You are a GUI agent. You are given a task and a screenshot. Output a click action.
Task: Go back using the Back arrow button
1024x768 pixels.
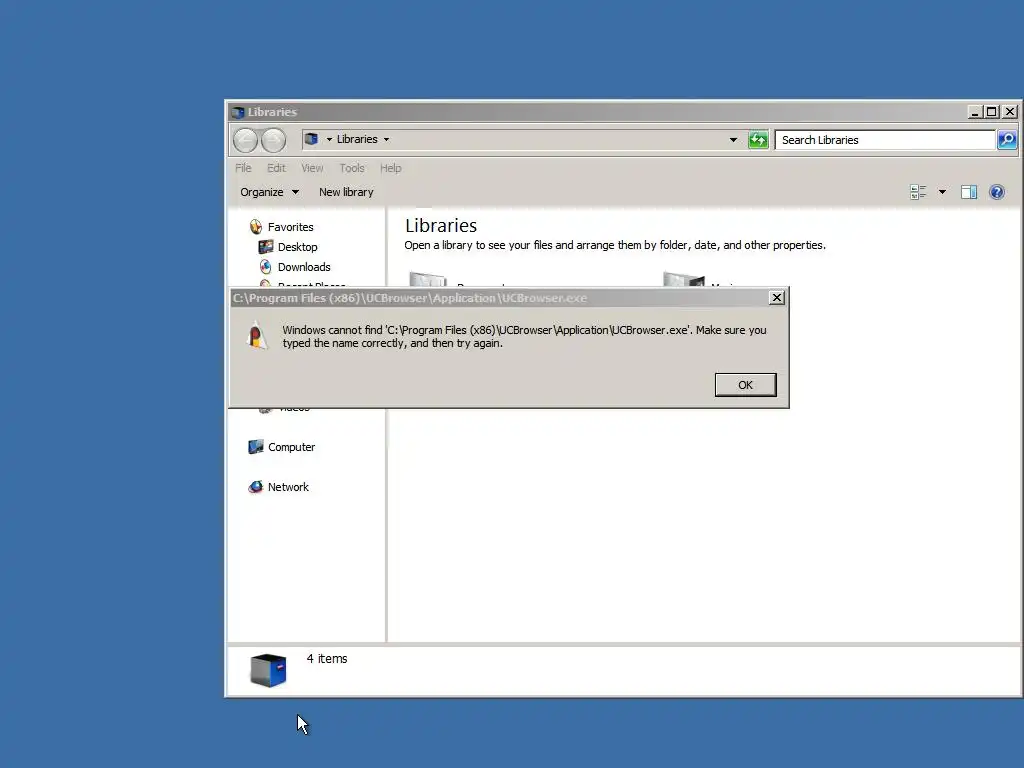click(246, 140)
